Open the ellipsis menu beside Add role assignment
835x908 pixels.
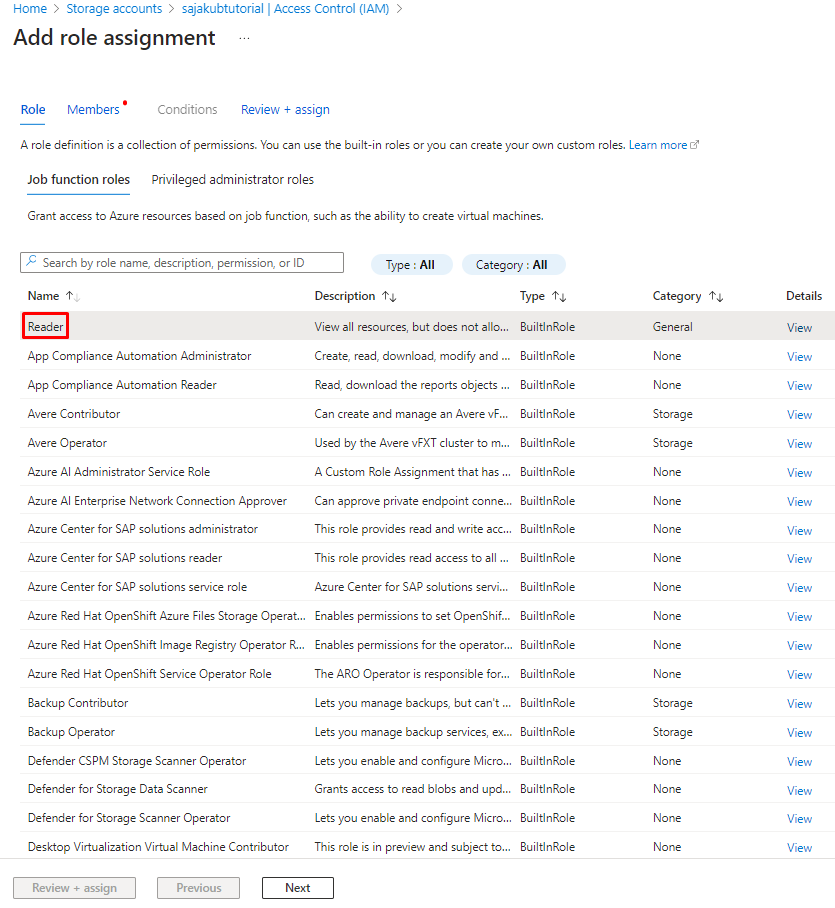244,38
